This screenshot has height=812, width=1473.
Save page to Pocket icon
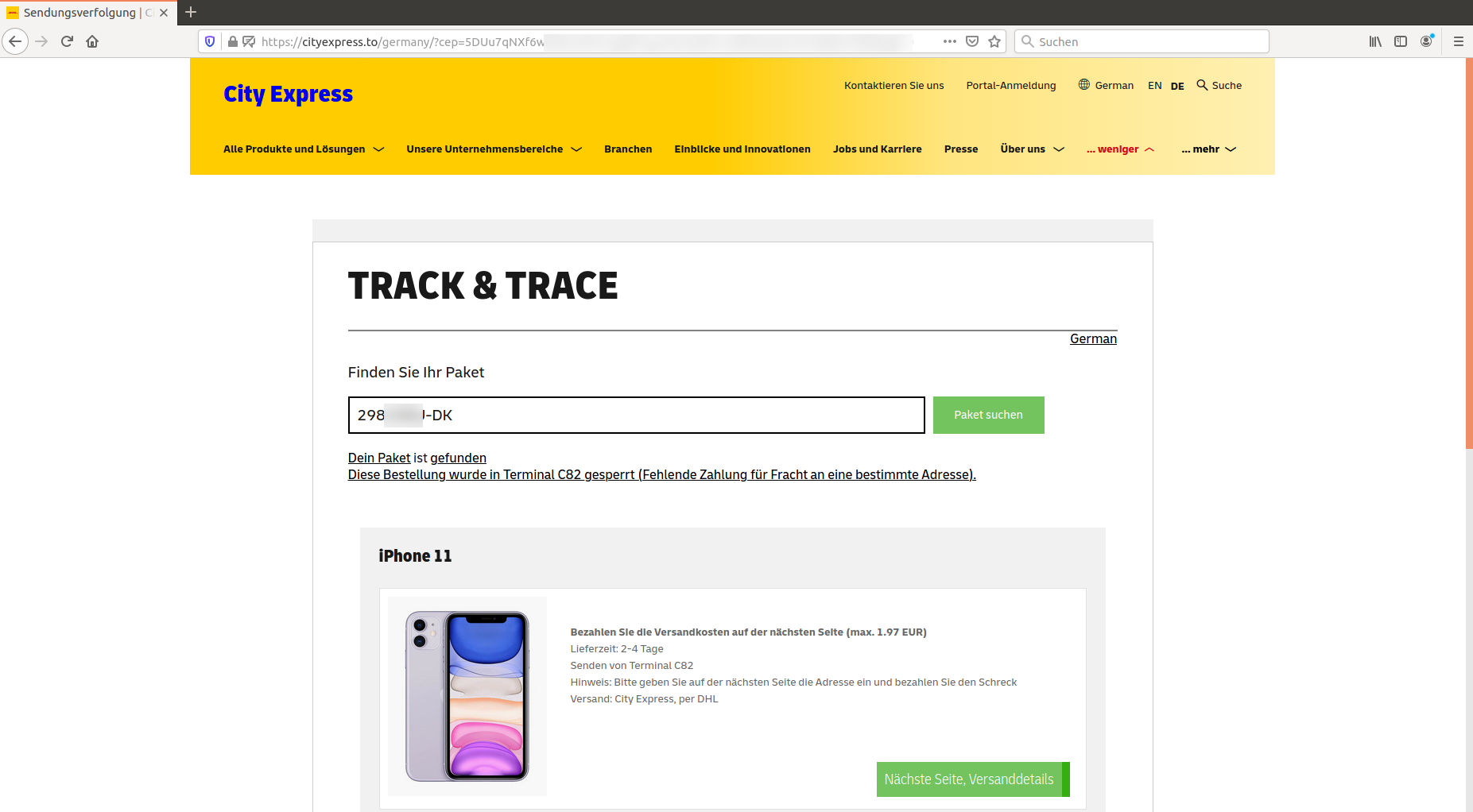(x=972, y=41)
